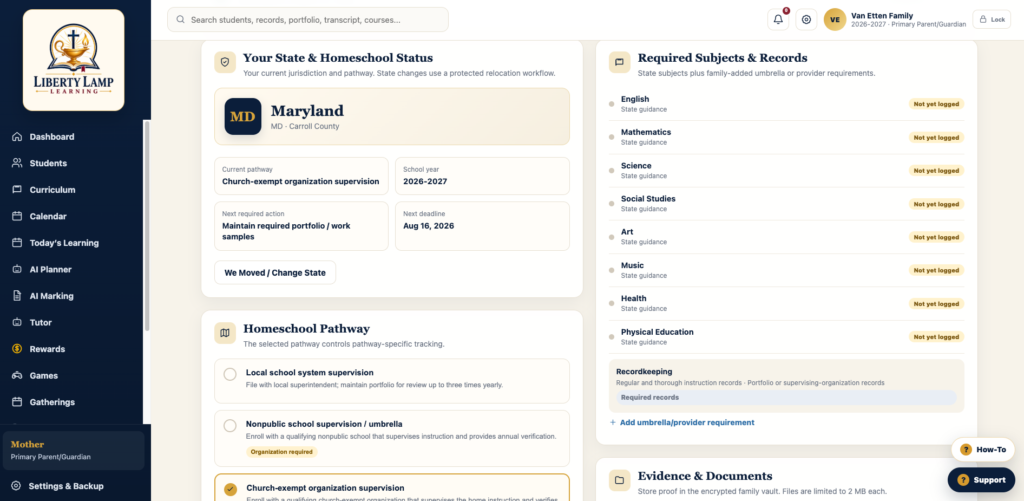Click the map icon by Homeschool Pathway
The height and width of the screenshot is (501, 1024).
click(225, 333)
